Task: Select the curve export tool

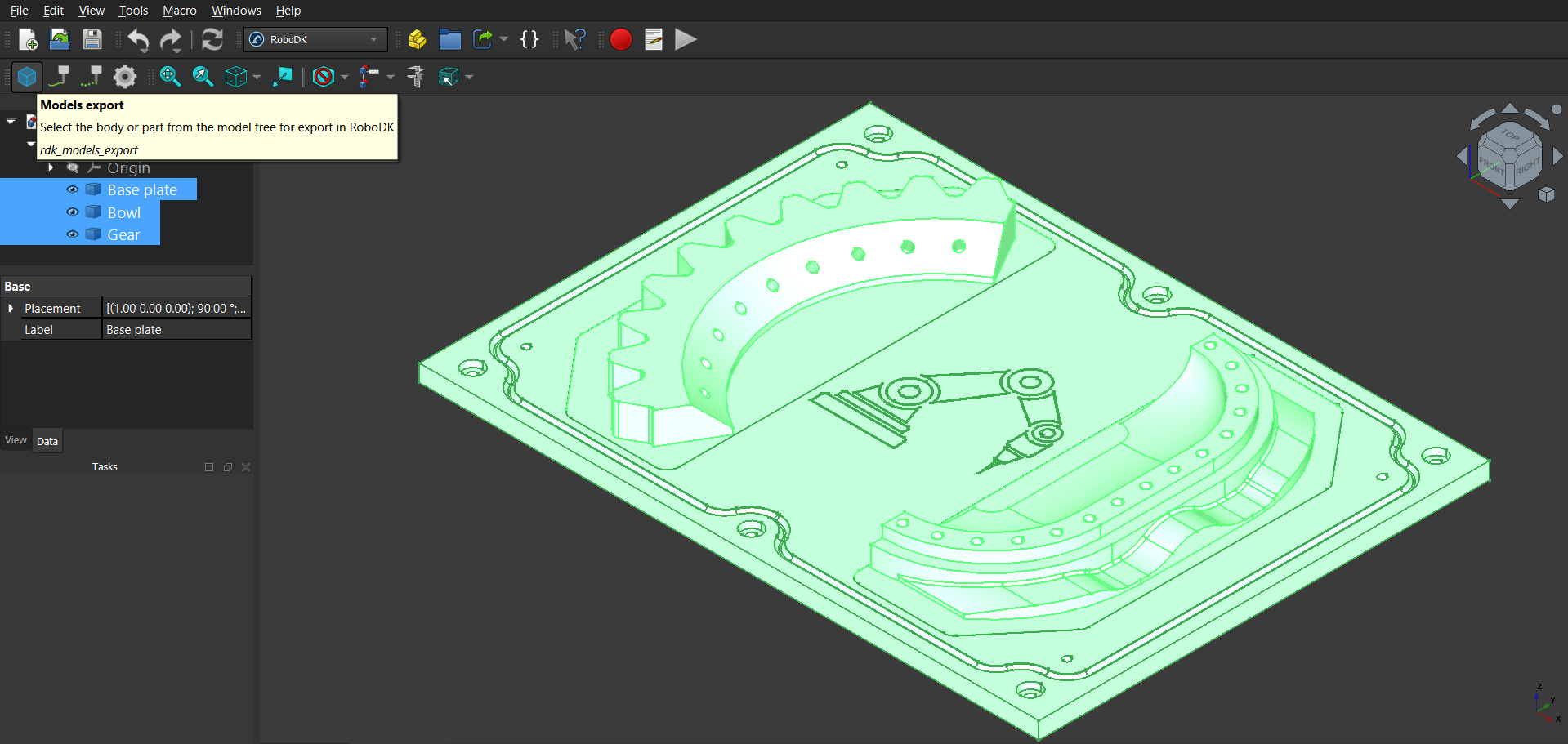Action: pos(59,76)
